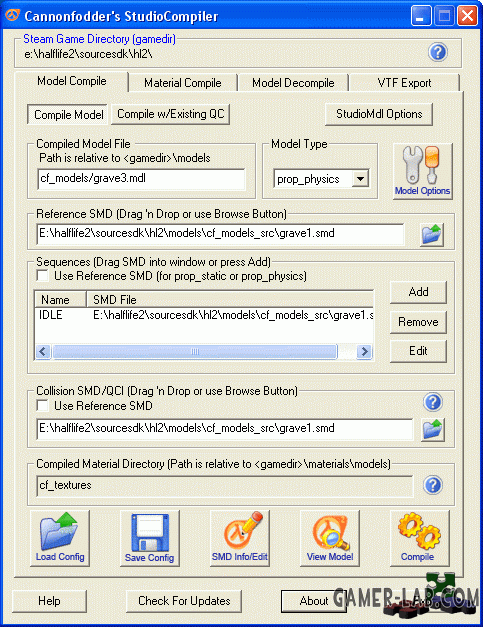The width and height of the screenshot is (483, 627).
Task: Click the Reference SMD path field
Action: pyautogui.click(x=220, y=234)
